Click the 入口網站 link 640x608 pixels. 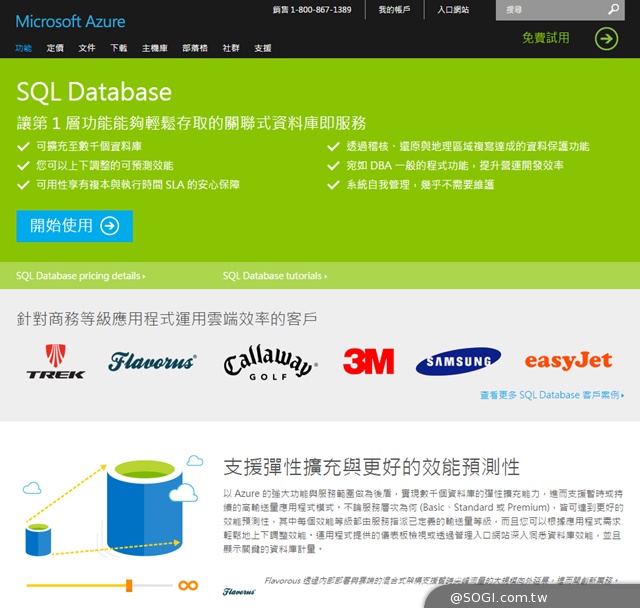pyautogui.click(x=453, y=9)
